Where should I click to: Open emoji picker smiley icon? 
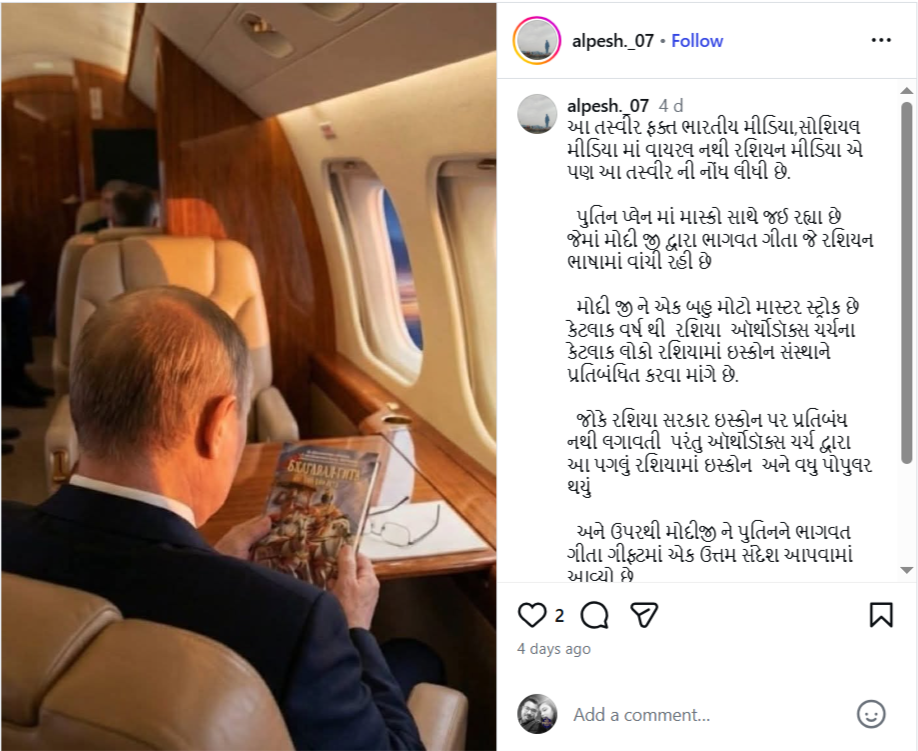click(x=871, y=714)
